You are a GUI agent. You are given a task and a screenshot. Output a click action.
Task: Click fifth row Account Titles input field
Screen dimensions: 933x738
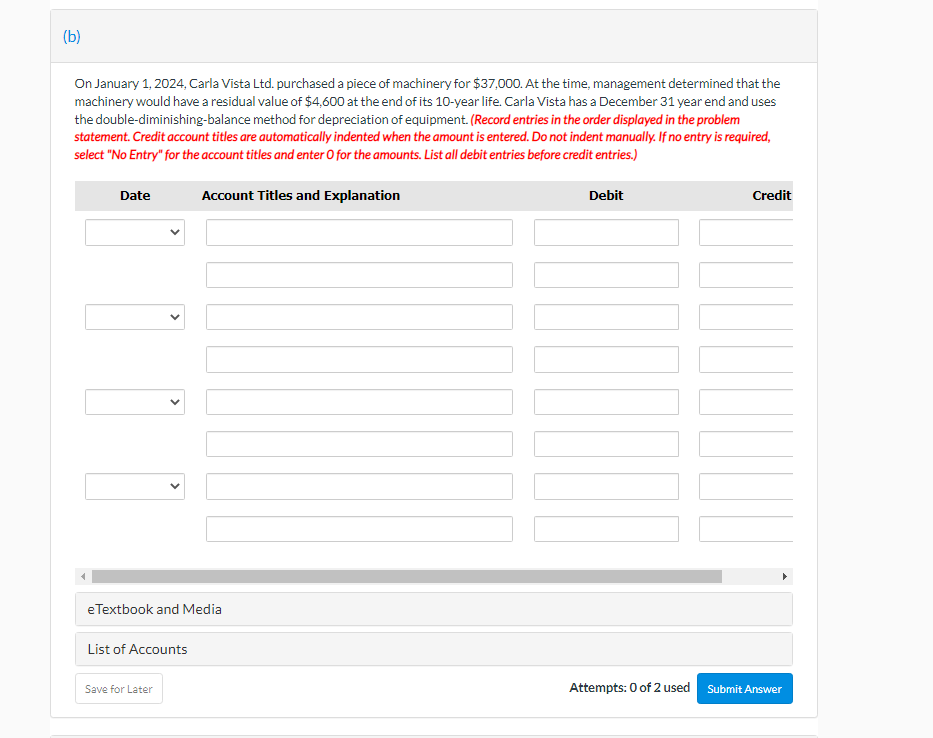pyautogui.click(x=359, y=402)
